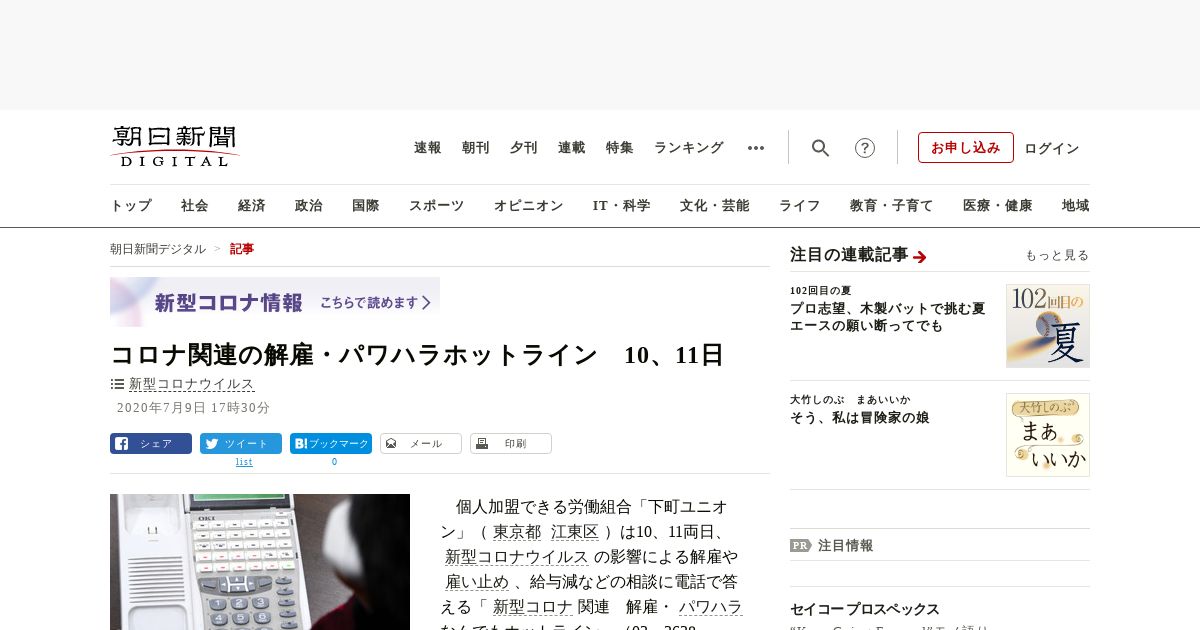Click the article headline コロナ関連の解雇・パワハラホットライン
1200x630 pixels.
coord(417,355)
